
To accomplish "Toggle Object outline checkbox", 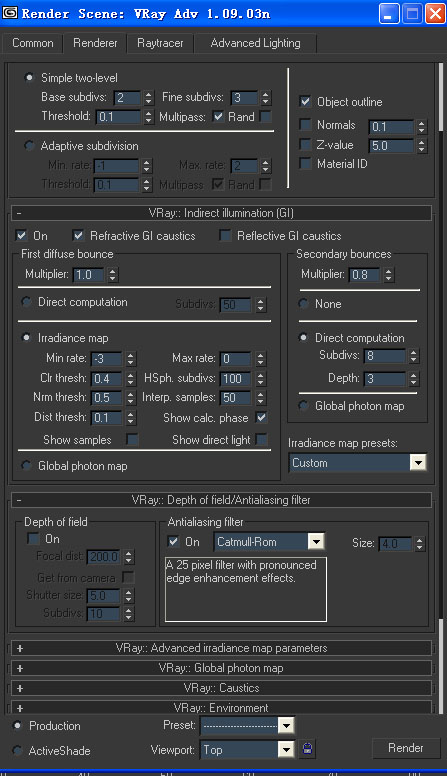I will pyautogui.click(x=305, y=101).
